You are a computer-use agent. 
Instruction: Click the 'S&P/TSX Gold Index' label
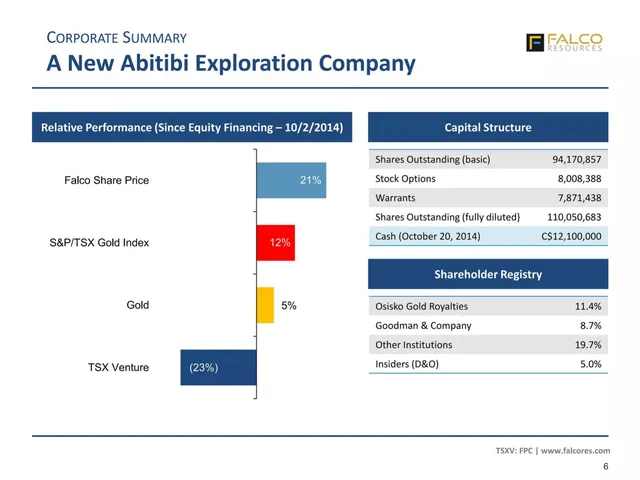[99, 243]
